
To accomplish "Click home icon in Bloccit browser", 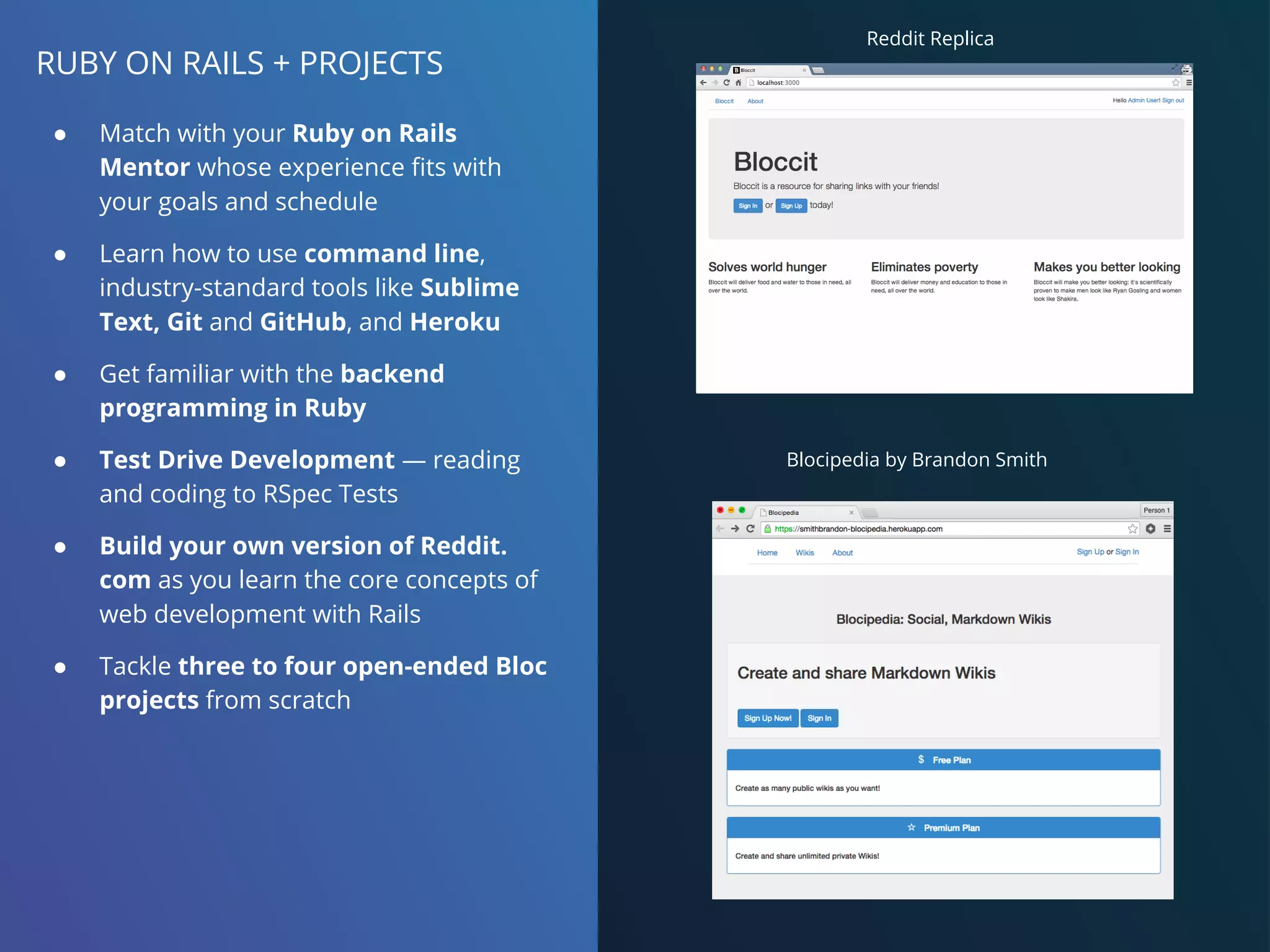I will click(x=738, y=82).
